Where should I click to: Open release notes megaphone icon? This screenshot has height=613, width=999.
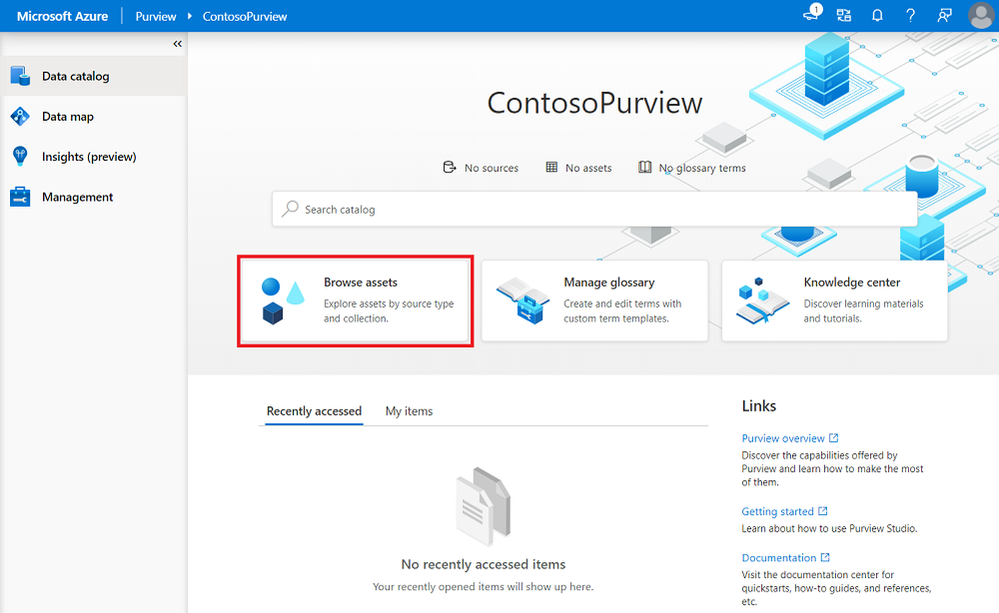(x=812, y=14)
